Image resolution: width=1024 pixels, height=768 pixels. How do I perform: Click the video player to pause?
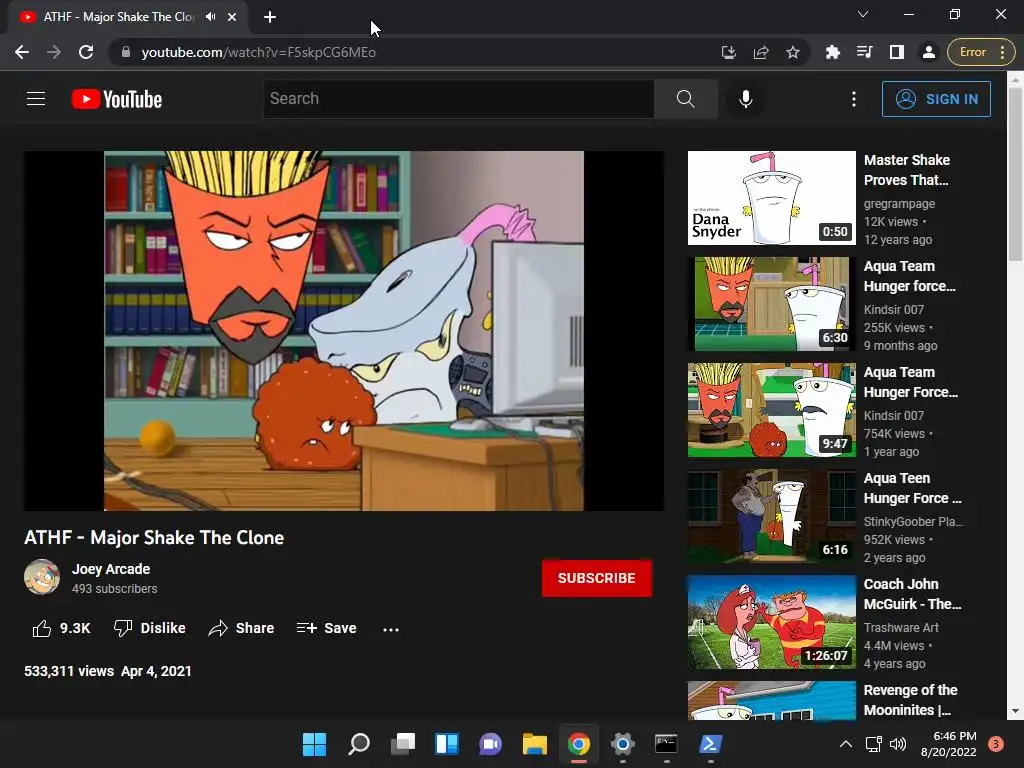(344, 330)
